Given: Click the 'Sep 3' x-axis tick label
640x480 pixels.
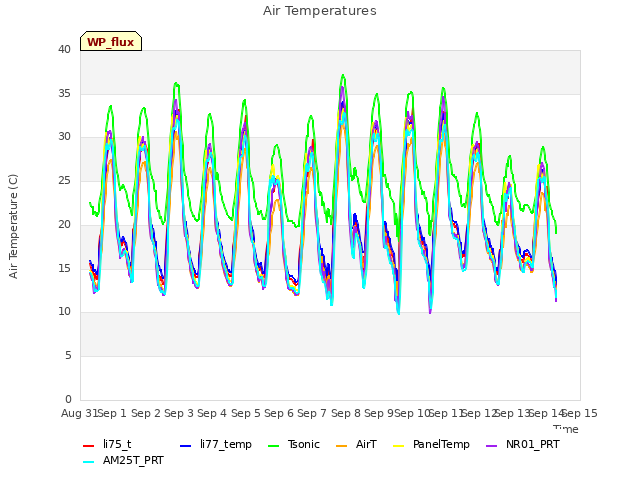Looking at the screenshot, I should [x=179, y=413].
